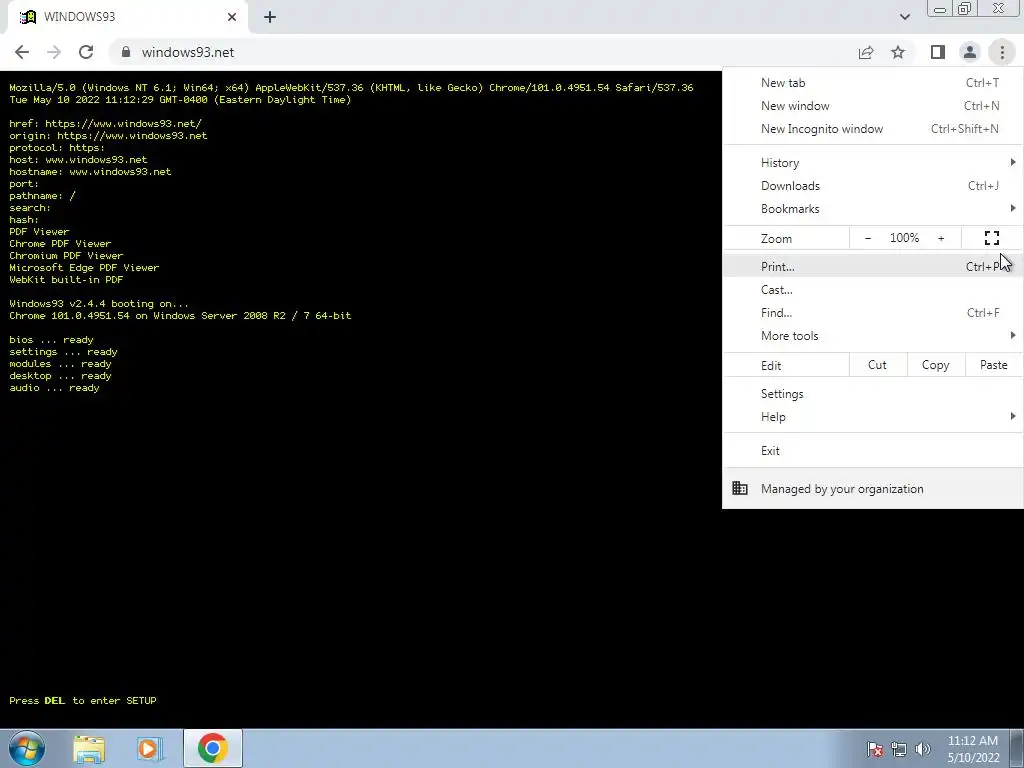The image size is (1024, 768).
Task: Select New window menu entry
Action: [872, 106]
